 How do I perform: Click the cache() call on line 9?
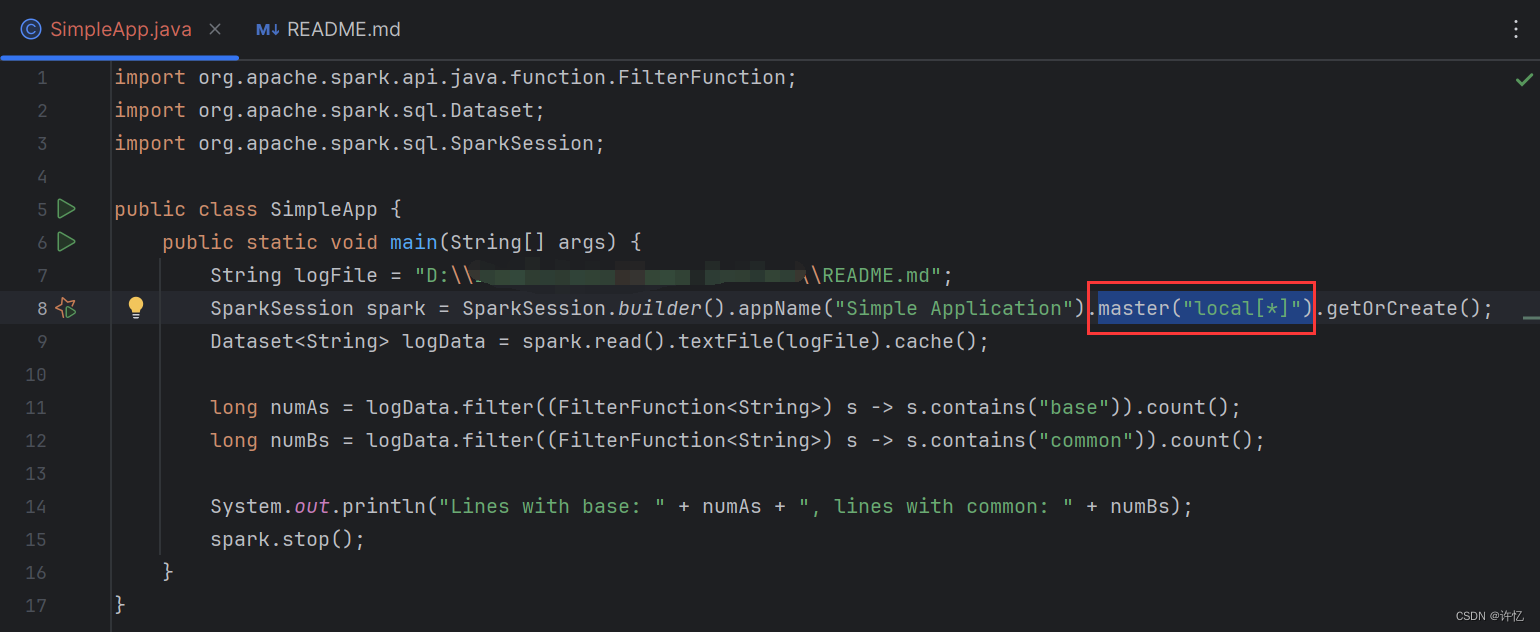coord(935,341)
